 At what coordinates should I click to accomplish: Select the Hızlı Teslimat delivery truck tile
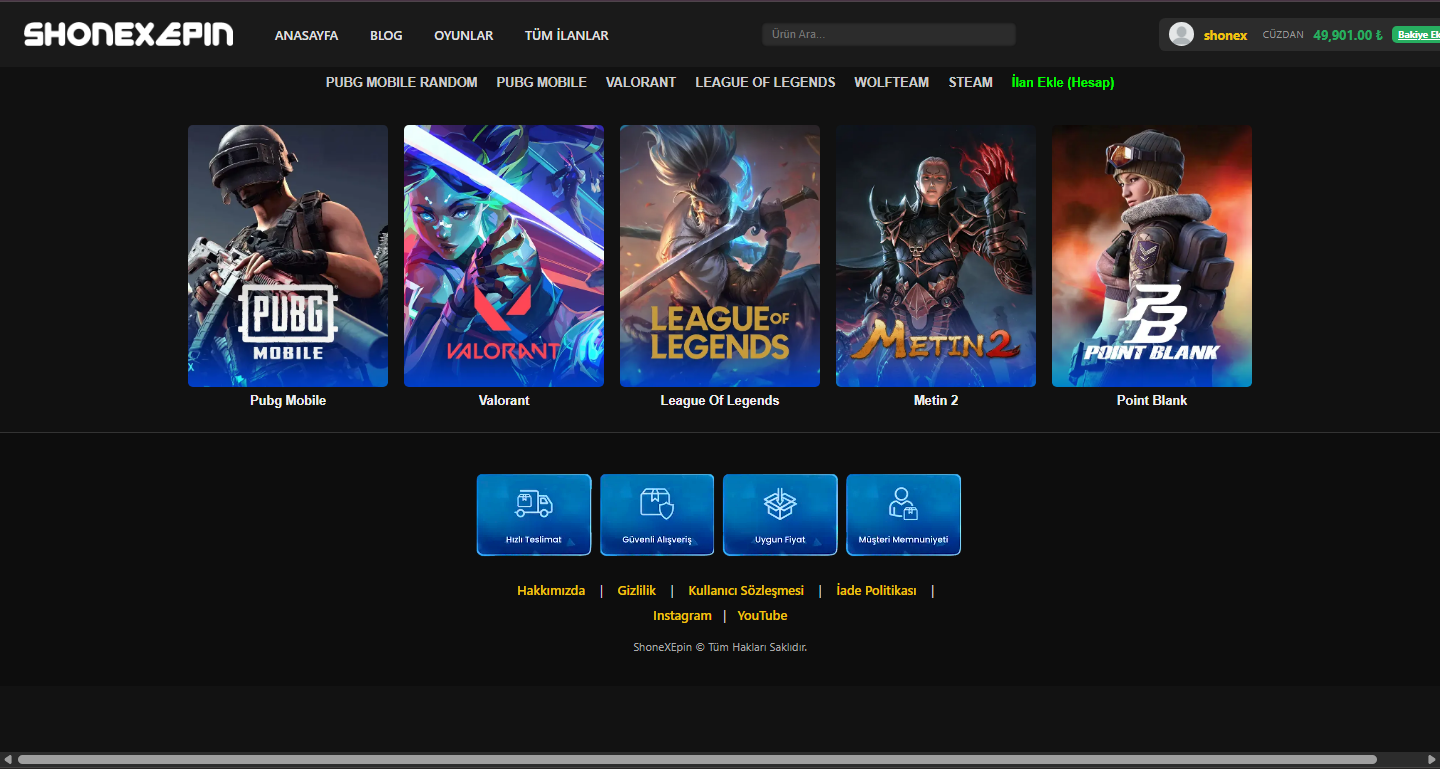534,515
